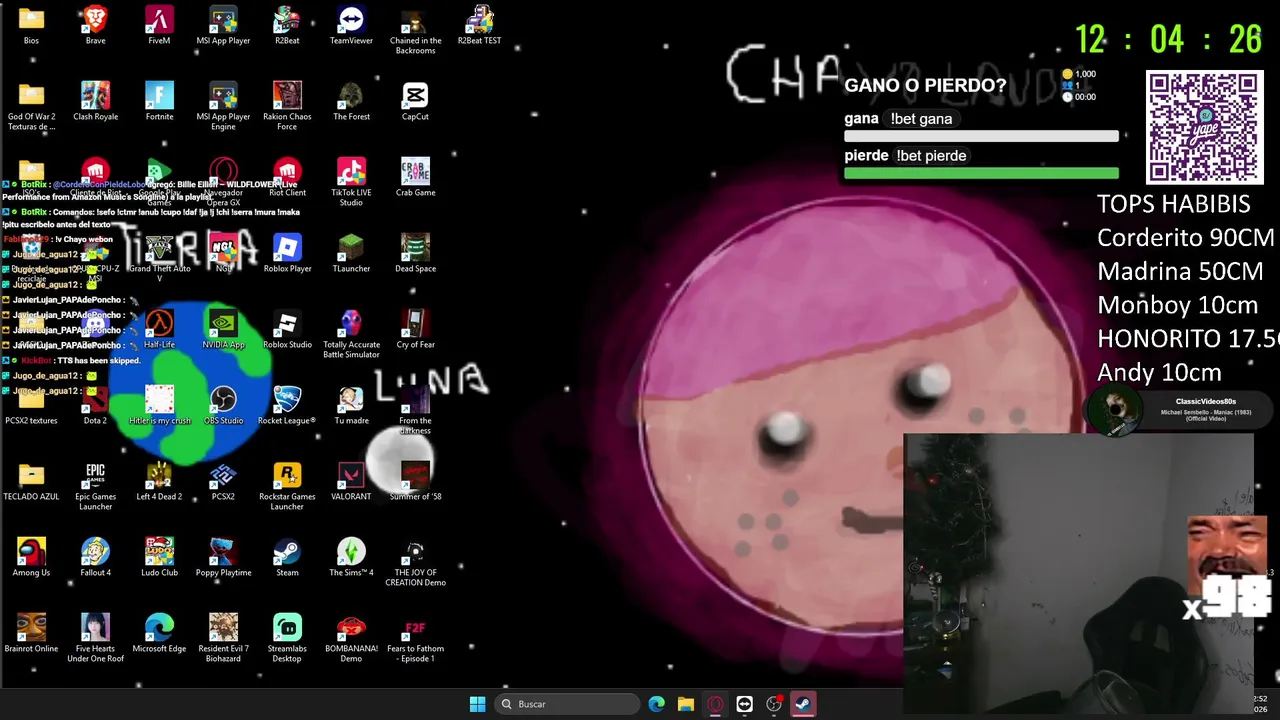Launch Fortnite from the desktop
This screenshot has height=720, width=1280.
159,102
